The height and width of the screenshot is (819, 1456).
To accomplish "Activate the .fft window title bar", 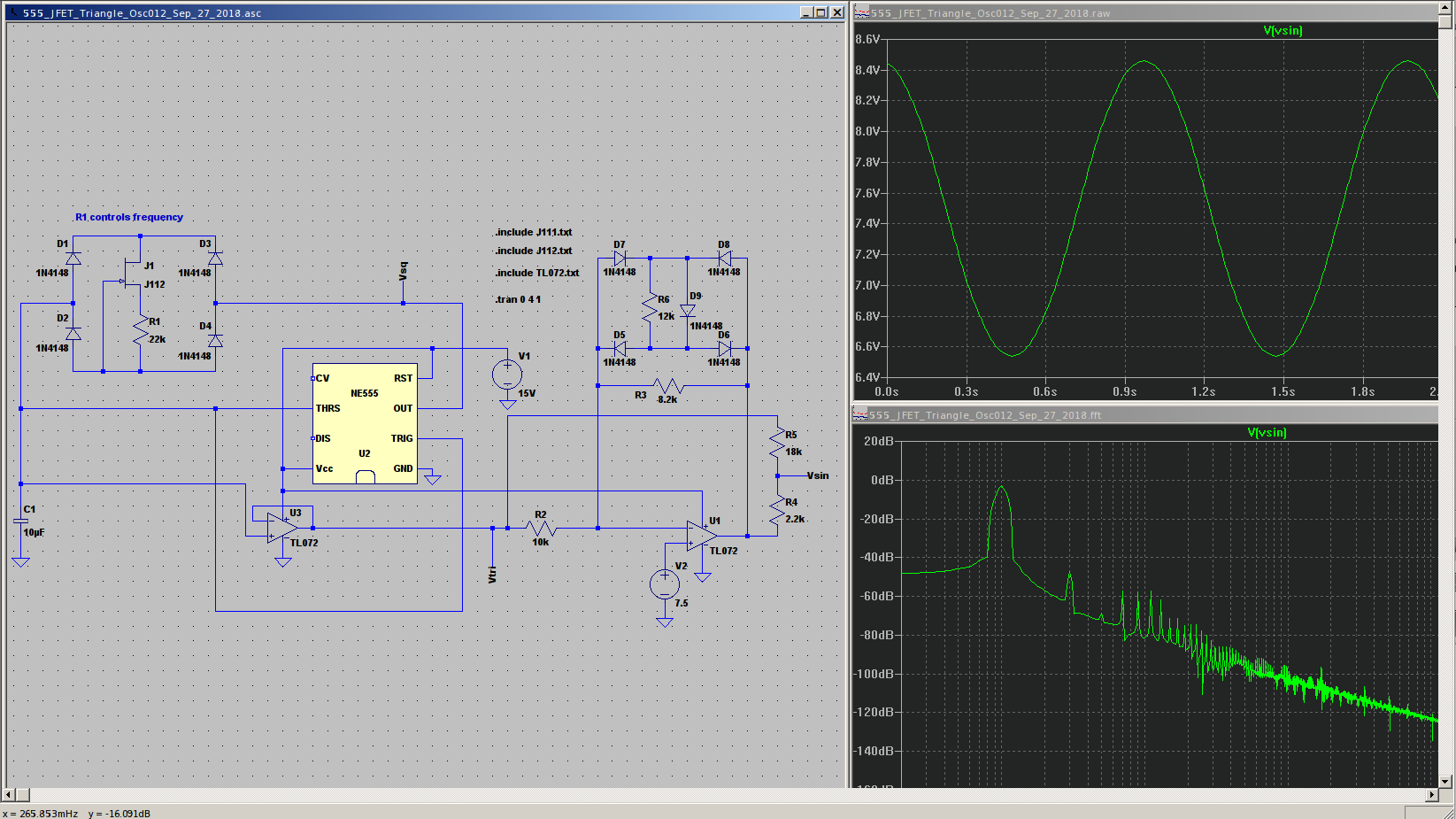I will (1144, 414).
